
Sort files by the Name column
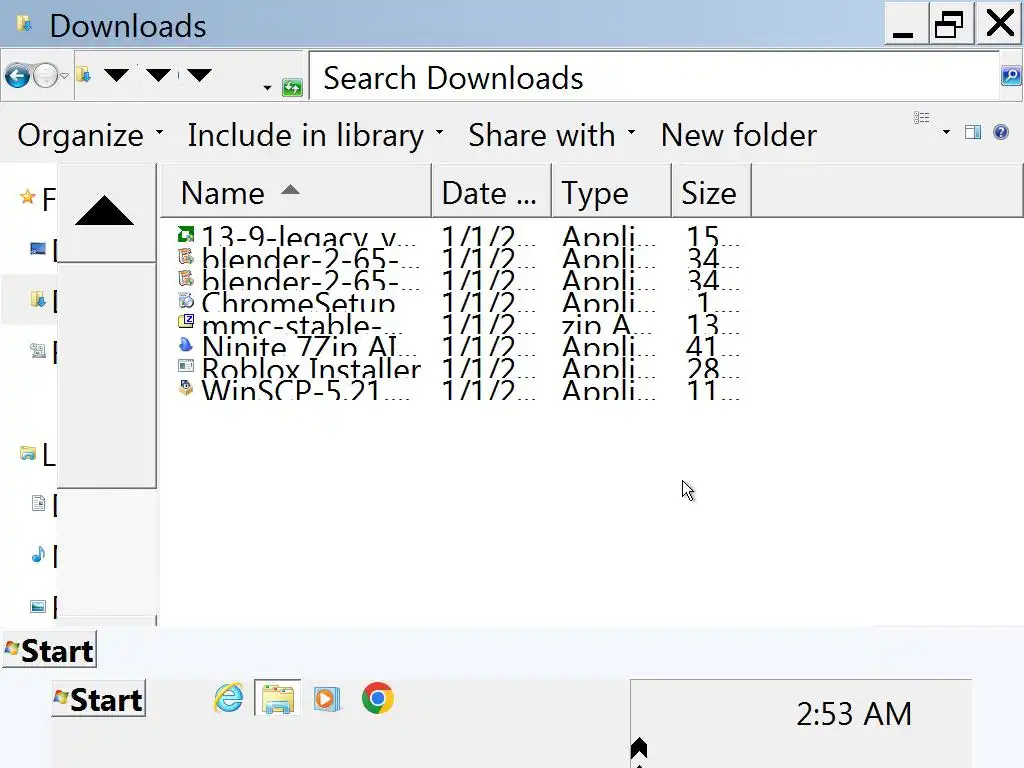click(x=296, y=192)
